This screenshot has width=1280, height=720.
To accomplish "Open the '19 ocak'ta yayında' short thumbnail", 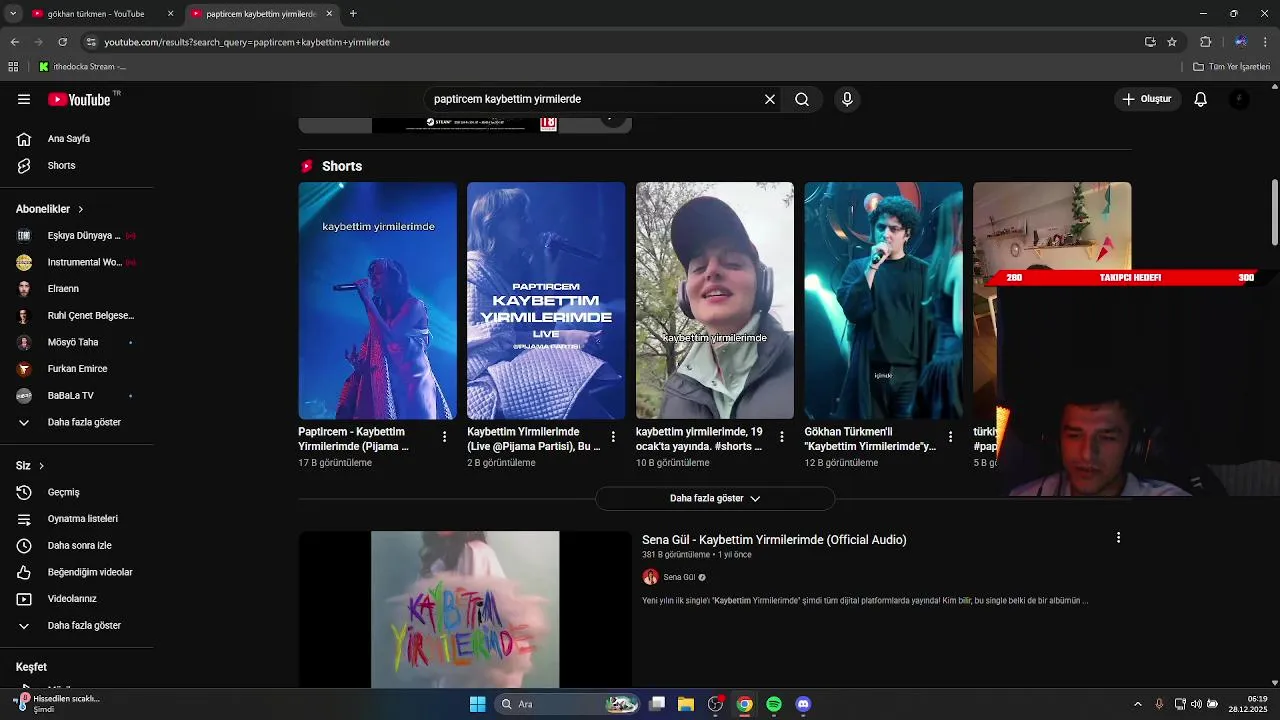I will click(x=715, y=300).
